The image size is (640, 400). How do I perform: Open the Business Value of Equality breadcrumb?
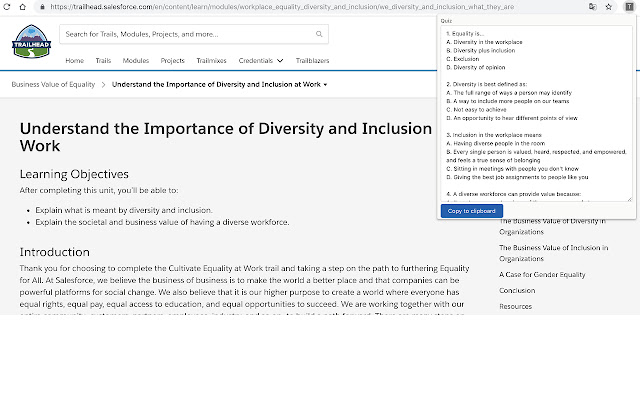click(54, 85)
